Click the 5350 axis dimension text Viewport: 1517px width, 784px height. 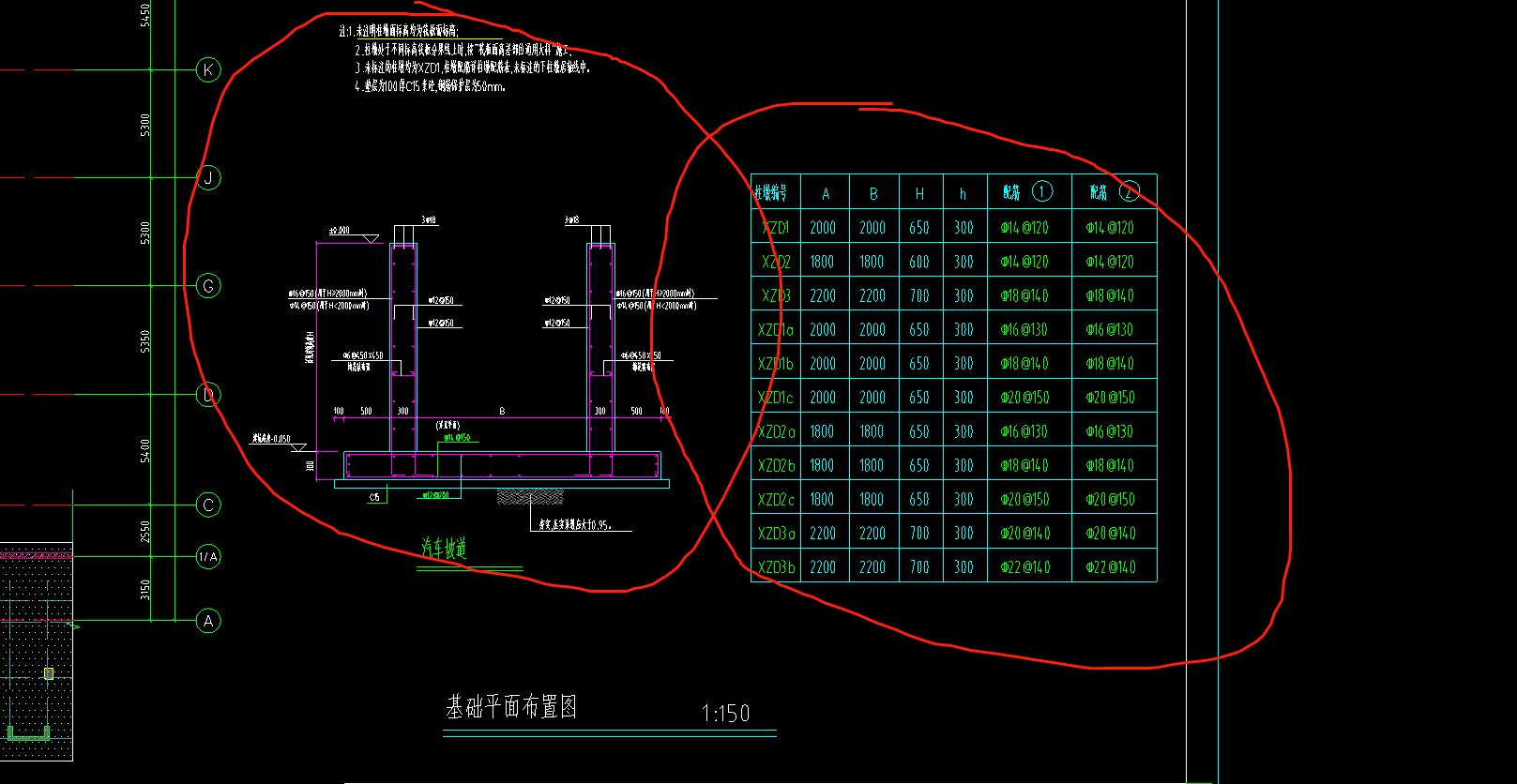click(145, 341)
